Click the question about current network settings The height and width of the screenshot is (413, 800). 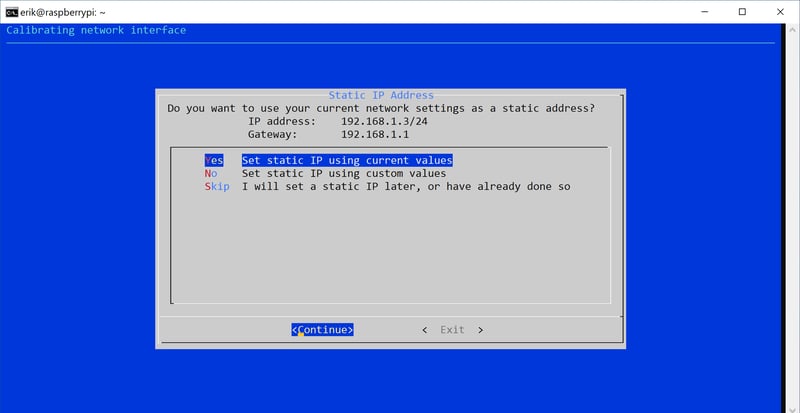(x=381, y=109)
